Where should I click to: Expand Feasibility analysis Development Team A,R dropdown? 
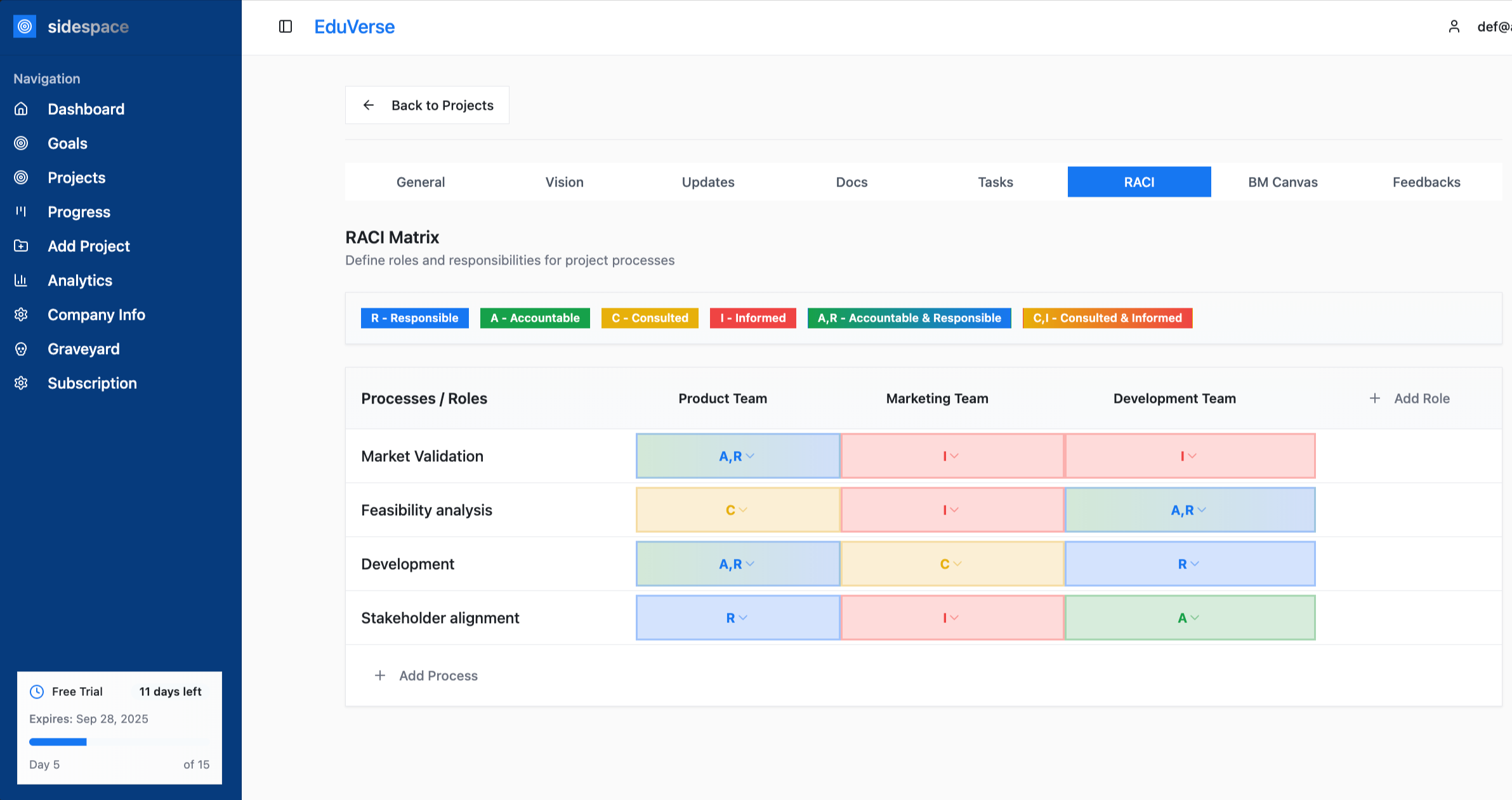click(1190, 510)
